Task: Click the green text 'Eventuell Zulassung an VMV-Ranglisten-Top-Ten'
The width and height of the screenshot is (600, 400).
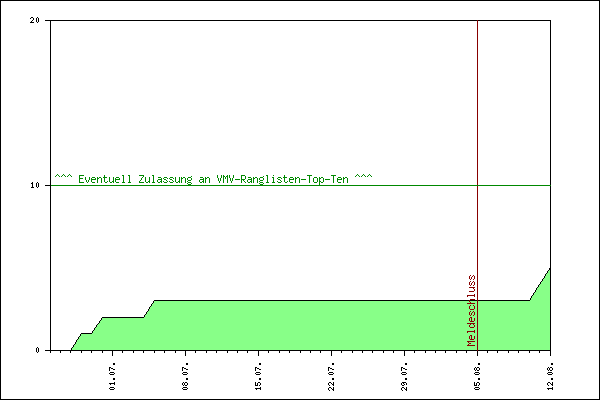Action: click(x=214, y=179)
